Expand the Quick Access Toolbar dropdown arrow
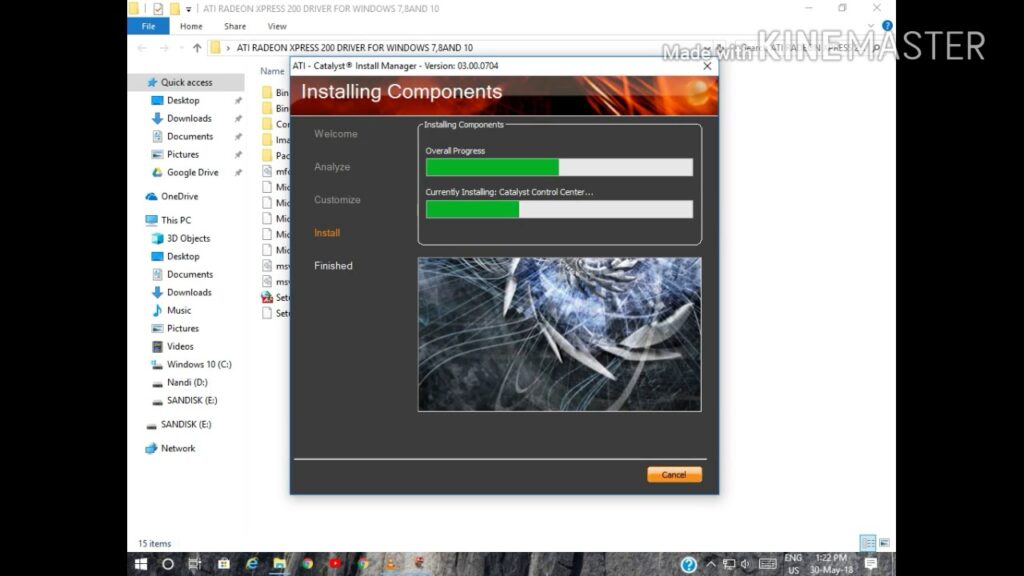 coord(188,8)
